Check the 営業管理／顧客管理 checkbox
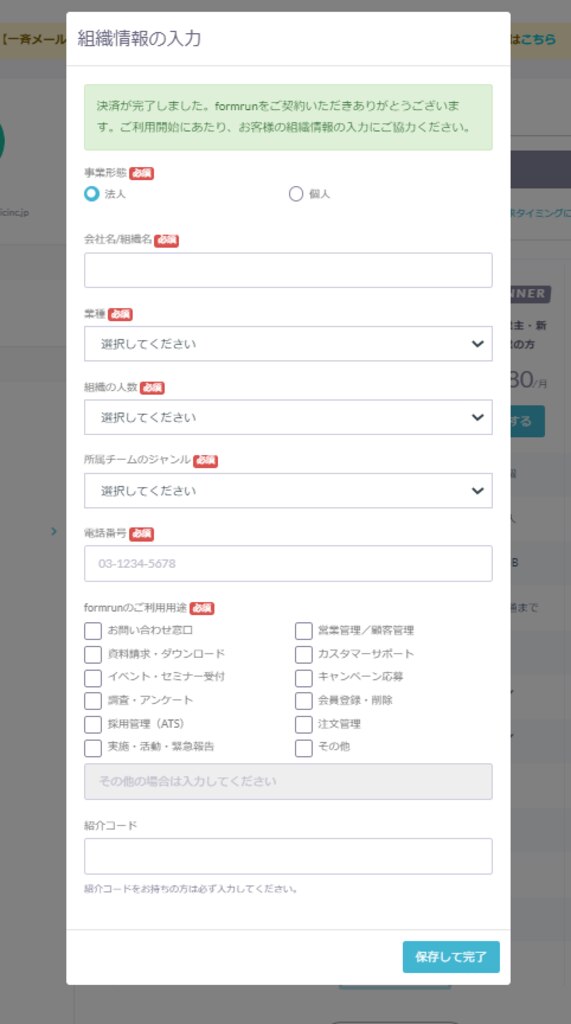The image size is (571, 1024). (303, 631)
